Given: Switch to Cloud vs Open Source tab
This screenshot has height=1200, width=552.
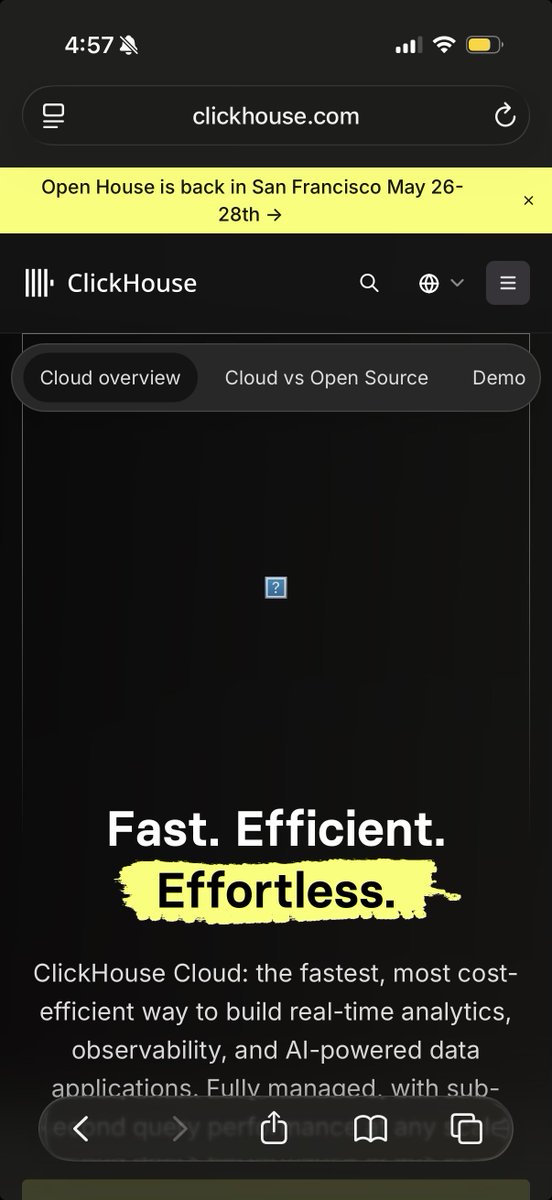Looking at the screenshot, I should [x=326, y=377].
